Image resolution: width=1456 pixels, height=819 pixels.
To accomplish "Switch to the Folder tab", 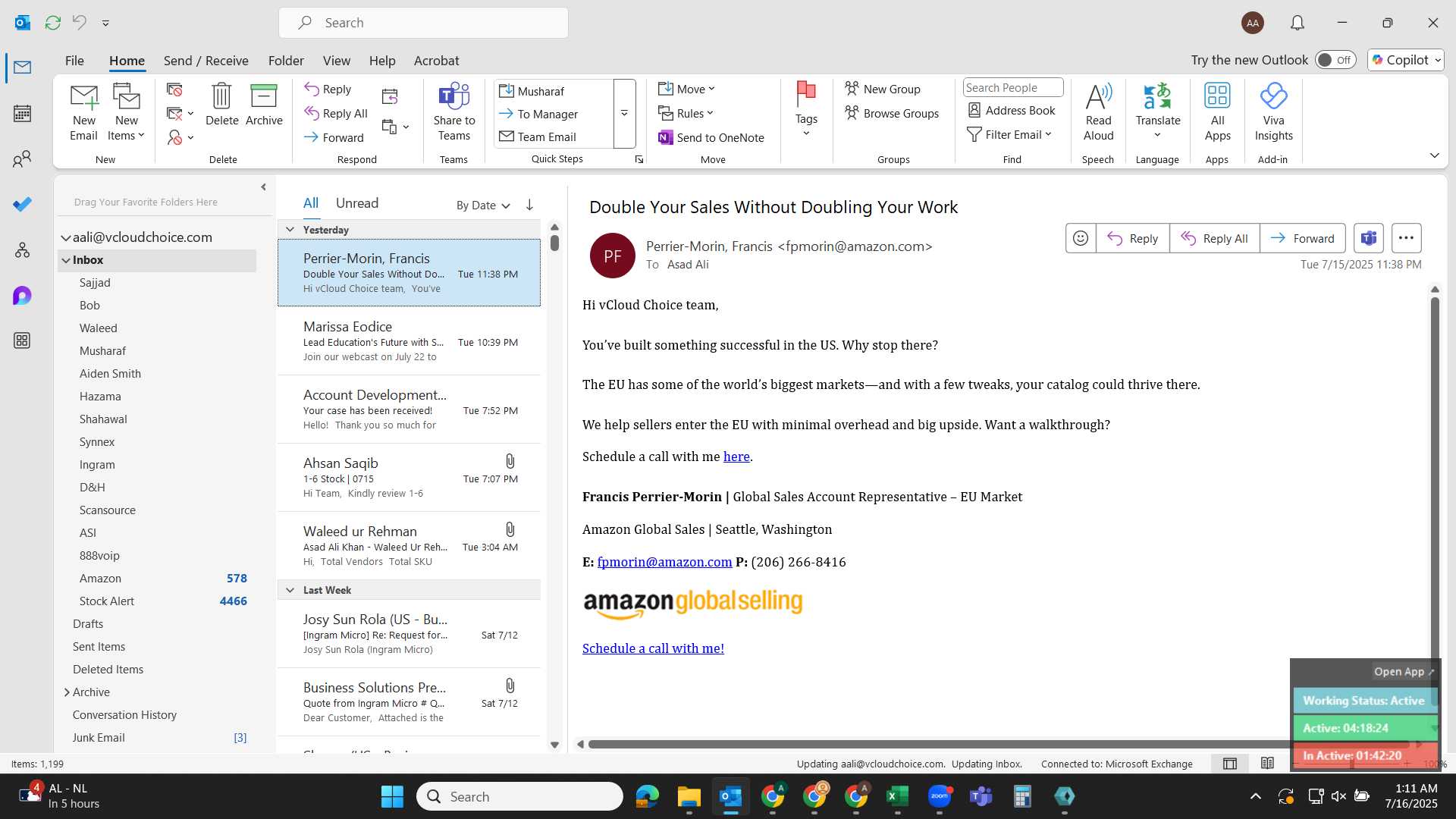I will [x=286, y=61].
